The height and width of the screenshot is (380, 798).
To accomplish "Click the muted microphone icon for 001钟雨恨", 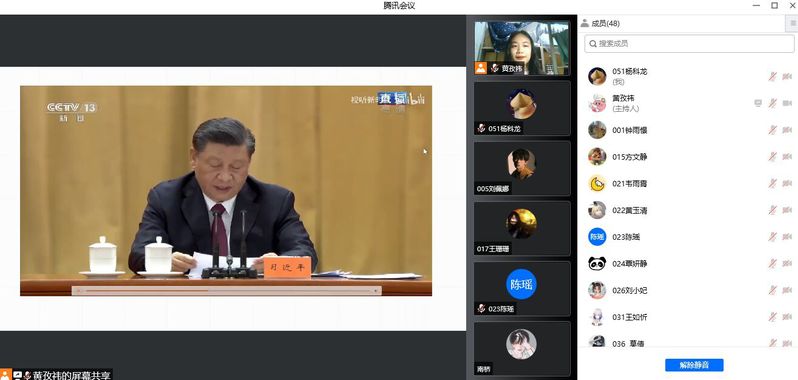I will point(773,130).
